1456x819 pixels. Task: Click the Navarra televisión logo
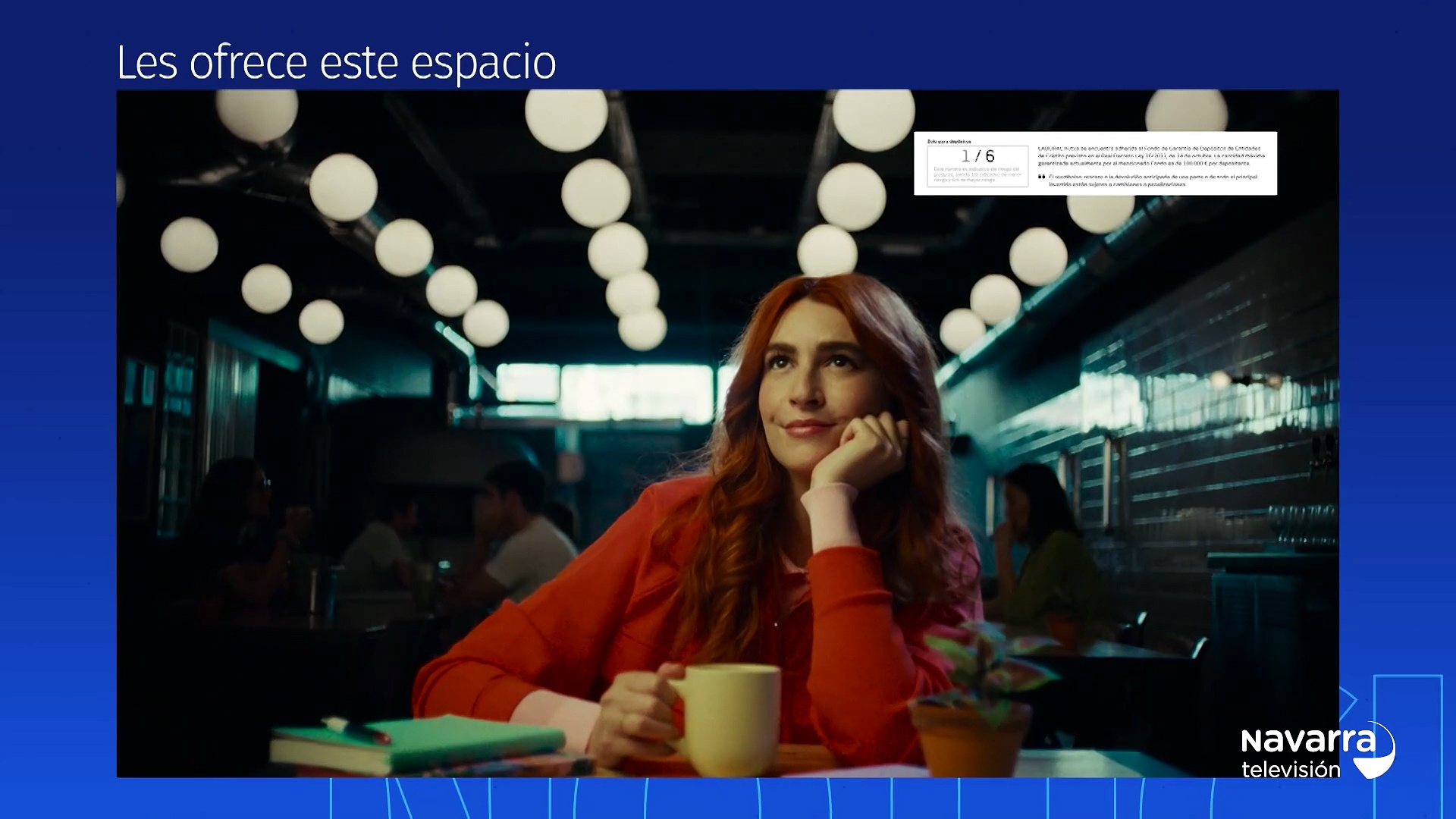click(x=1318, y=751)
